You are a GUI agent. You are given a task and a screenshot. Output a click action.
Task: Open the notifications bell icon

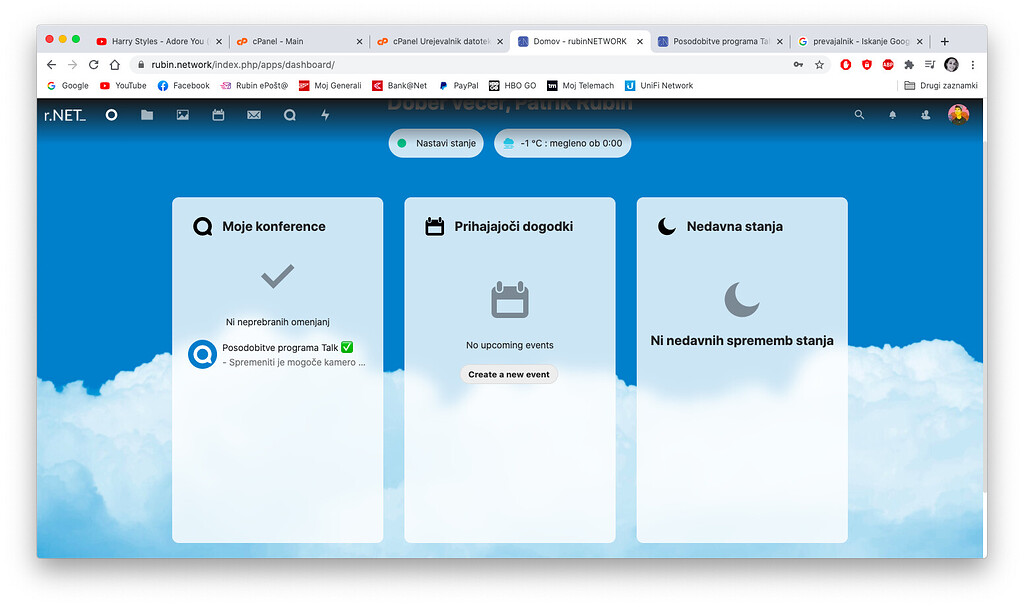(892, 115)
